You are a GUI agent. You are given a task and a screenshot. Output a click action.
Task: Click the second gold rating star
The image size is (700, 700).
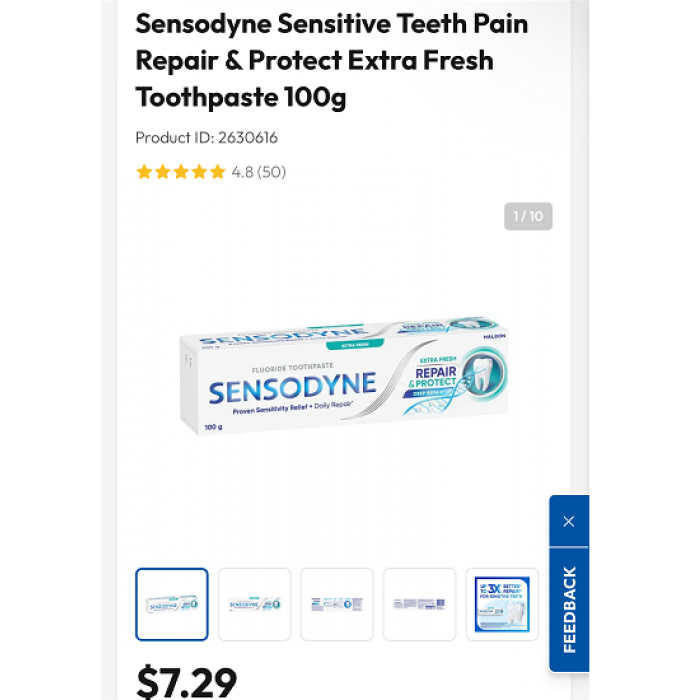[162, 172]
